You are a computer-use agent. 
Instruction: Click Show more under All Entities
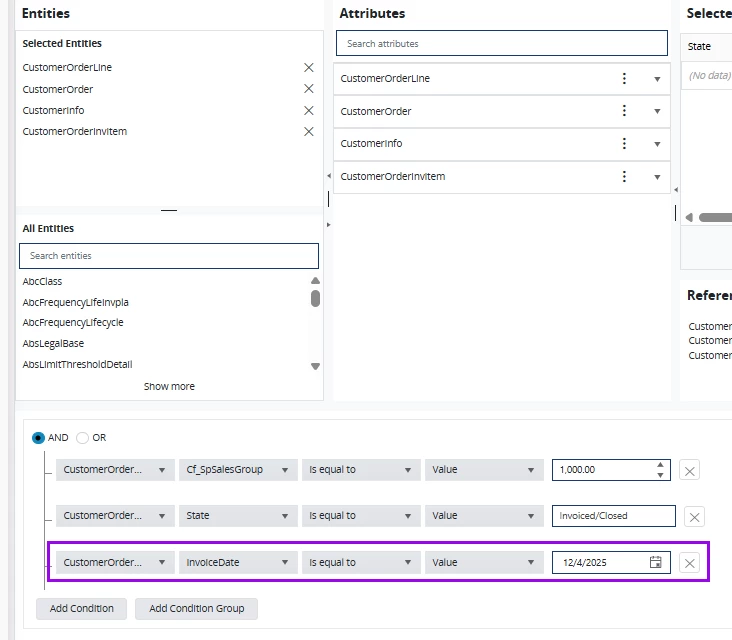point(169,386)
